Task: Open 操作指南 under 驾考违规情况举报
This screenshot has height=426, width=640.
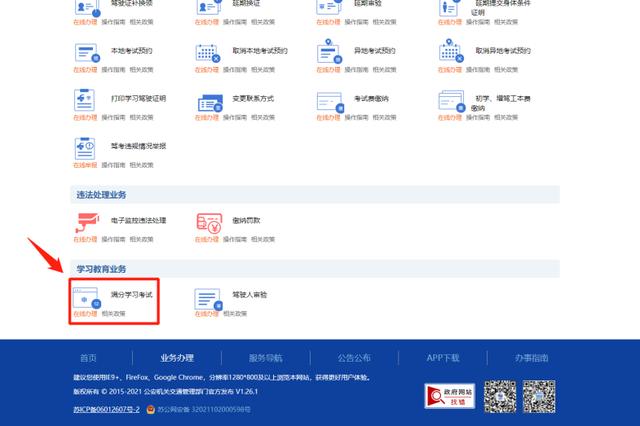Action: 113,165
